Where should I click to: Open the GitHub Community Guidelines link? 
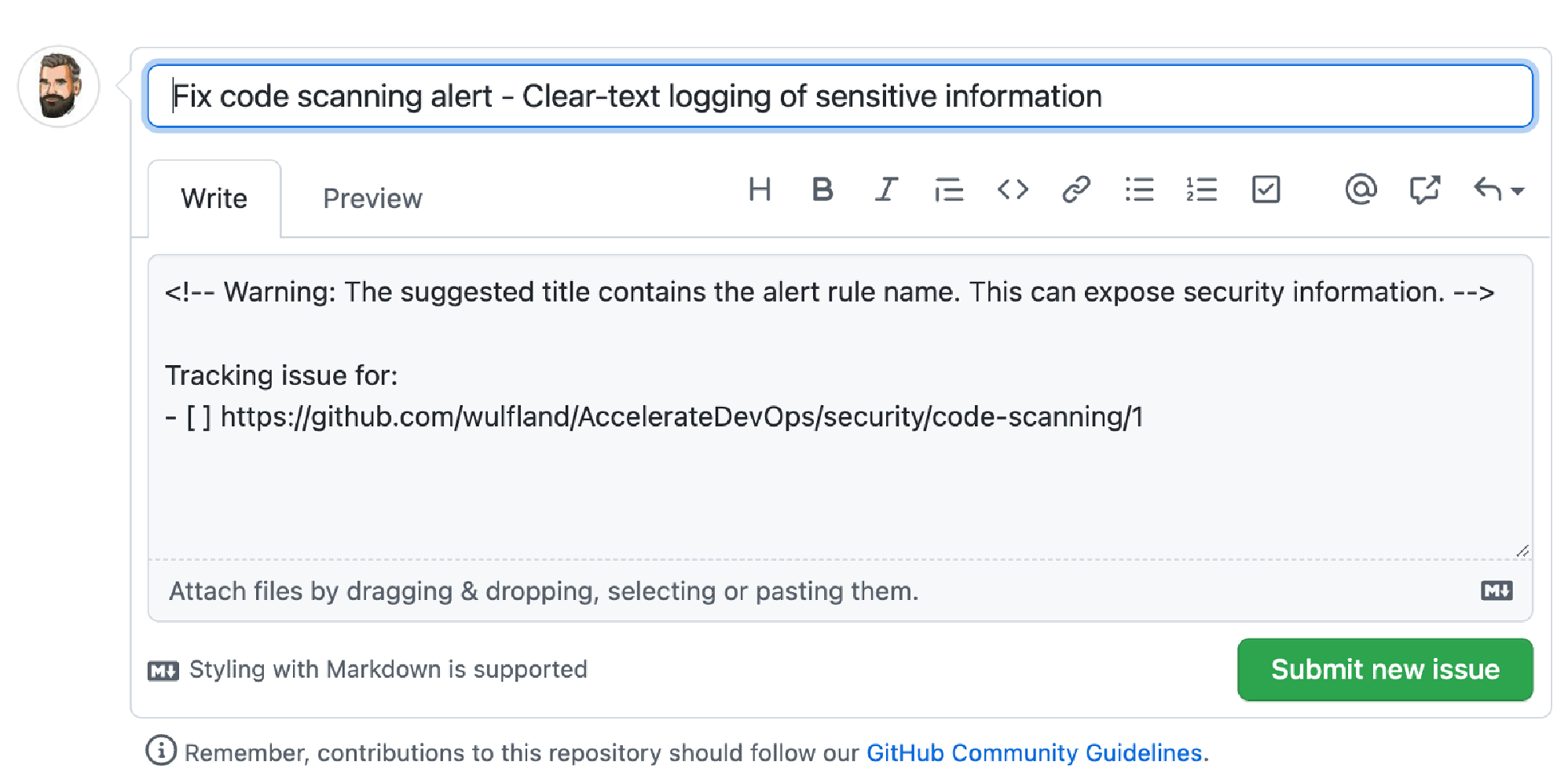point(1034,752)
